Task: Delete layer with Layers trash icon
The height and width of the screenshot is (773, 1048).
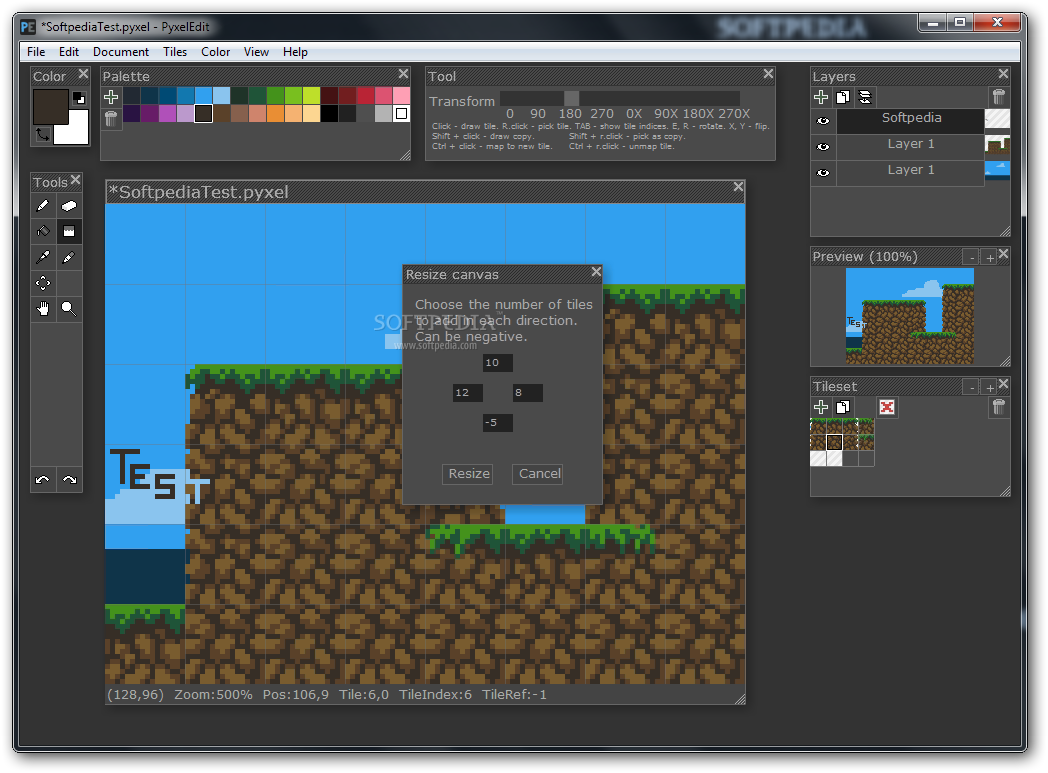Action: [x=999, y=97]
